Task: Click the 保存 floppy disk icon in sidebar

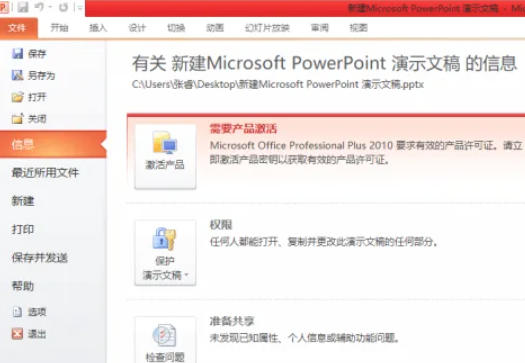Action: point(17,54)
